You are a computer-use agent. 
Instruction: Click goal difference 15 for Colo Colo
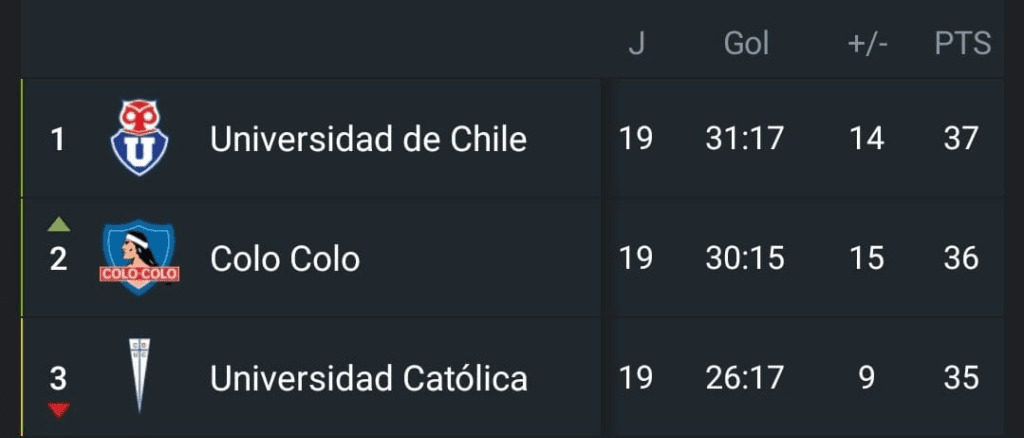click(867, 258)
